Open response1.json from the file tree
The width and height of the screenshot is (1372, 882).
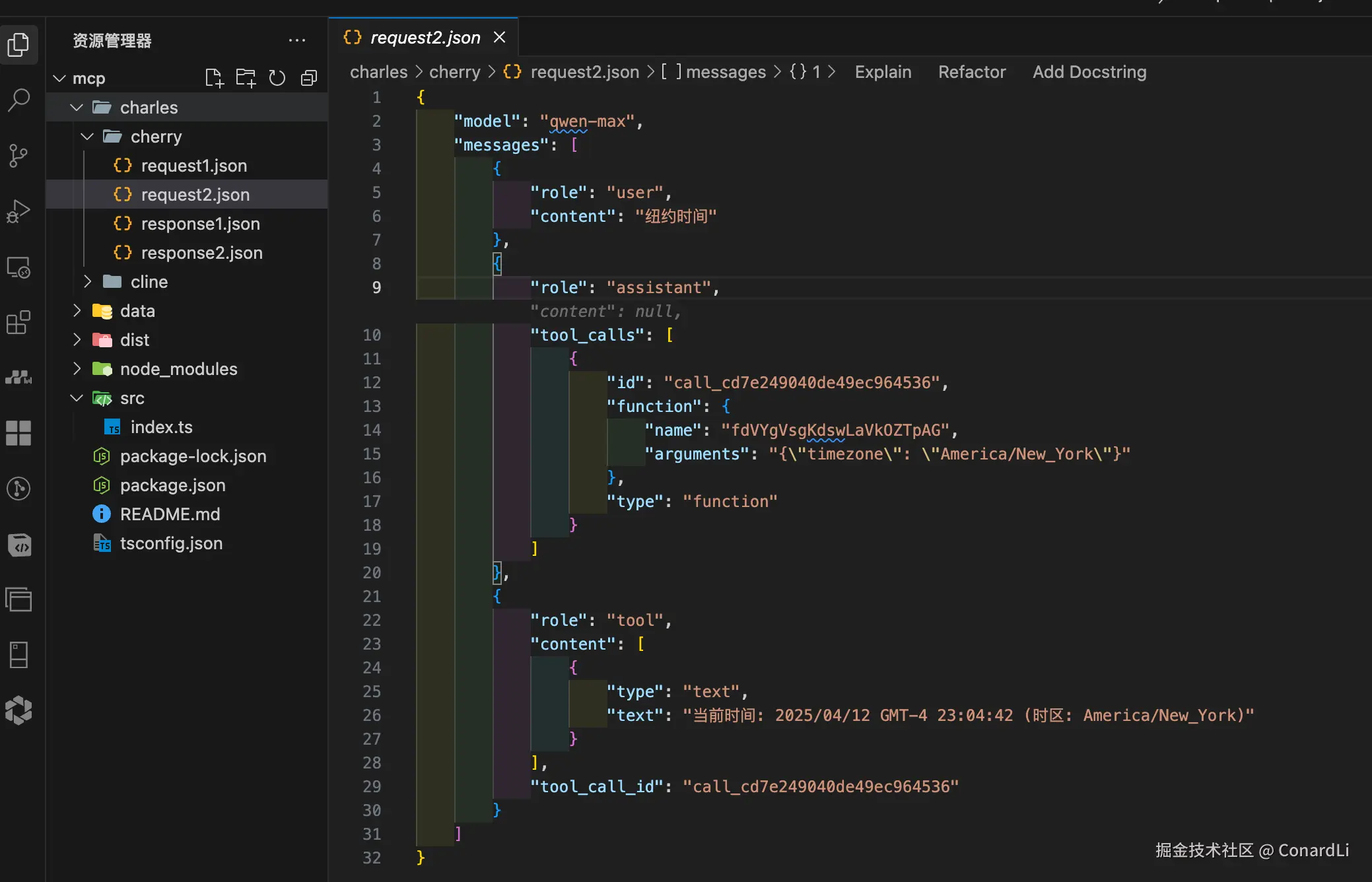pyautogui.click(x=200, y=224)
